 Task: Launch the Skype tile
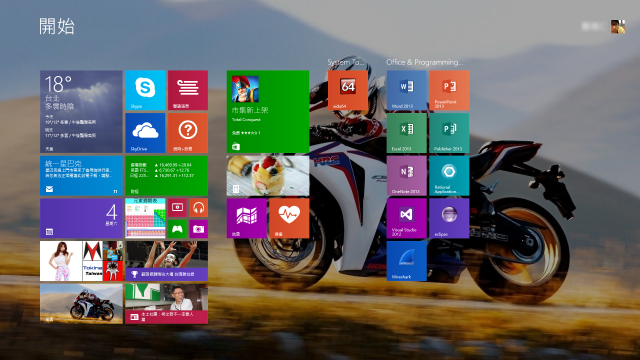coord(145,90)
